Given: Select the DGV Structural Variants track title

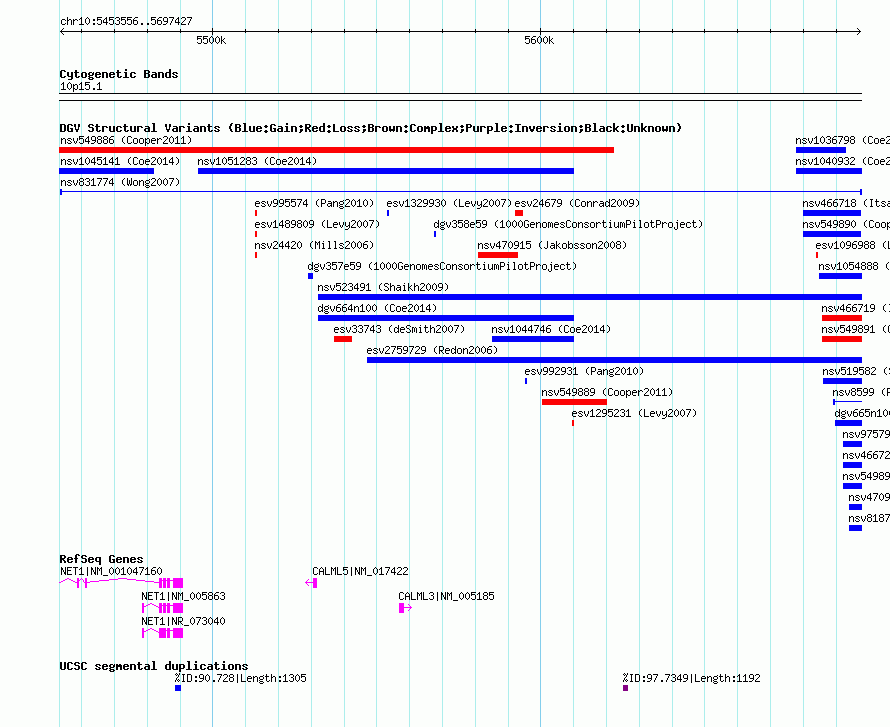Looking at the screenshot, I should tap(371, 128).
